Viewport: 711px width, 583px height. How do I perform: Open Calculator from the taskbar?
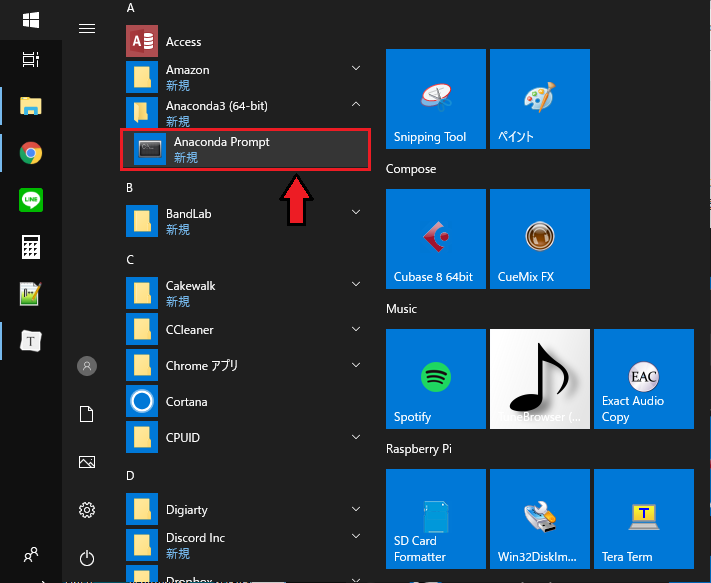[x=31, y=247]
